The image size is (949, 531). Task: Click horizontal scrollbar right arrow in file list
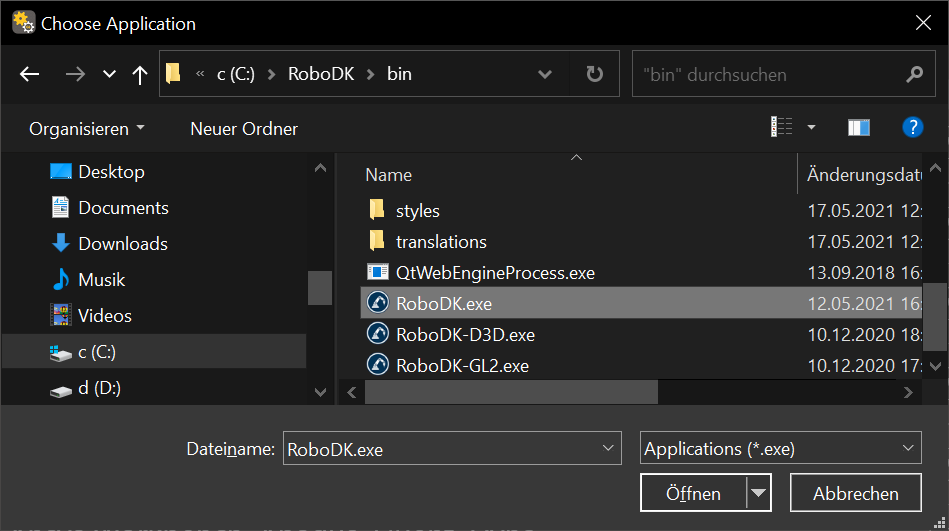point(908,392)
